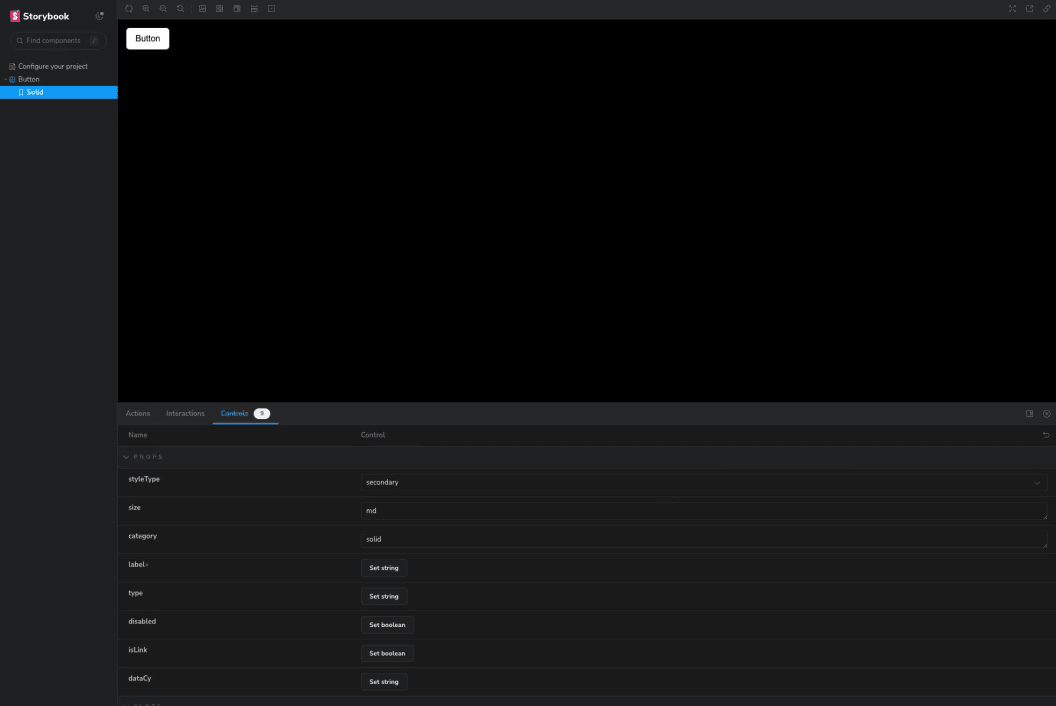Select the Solid story
The image size is (1056, 706).
(x=59, y=92)
